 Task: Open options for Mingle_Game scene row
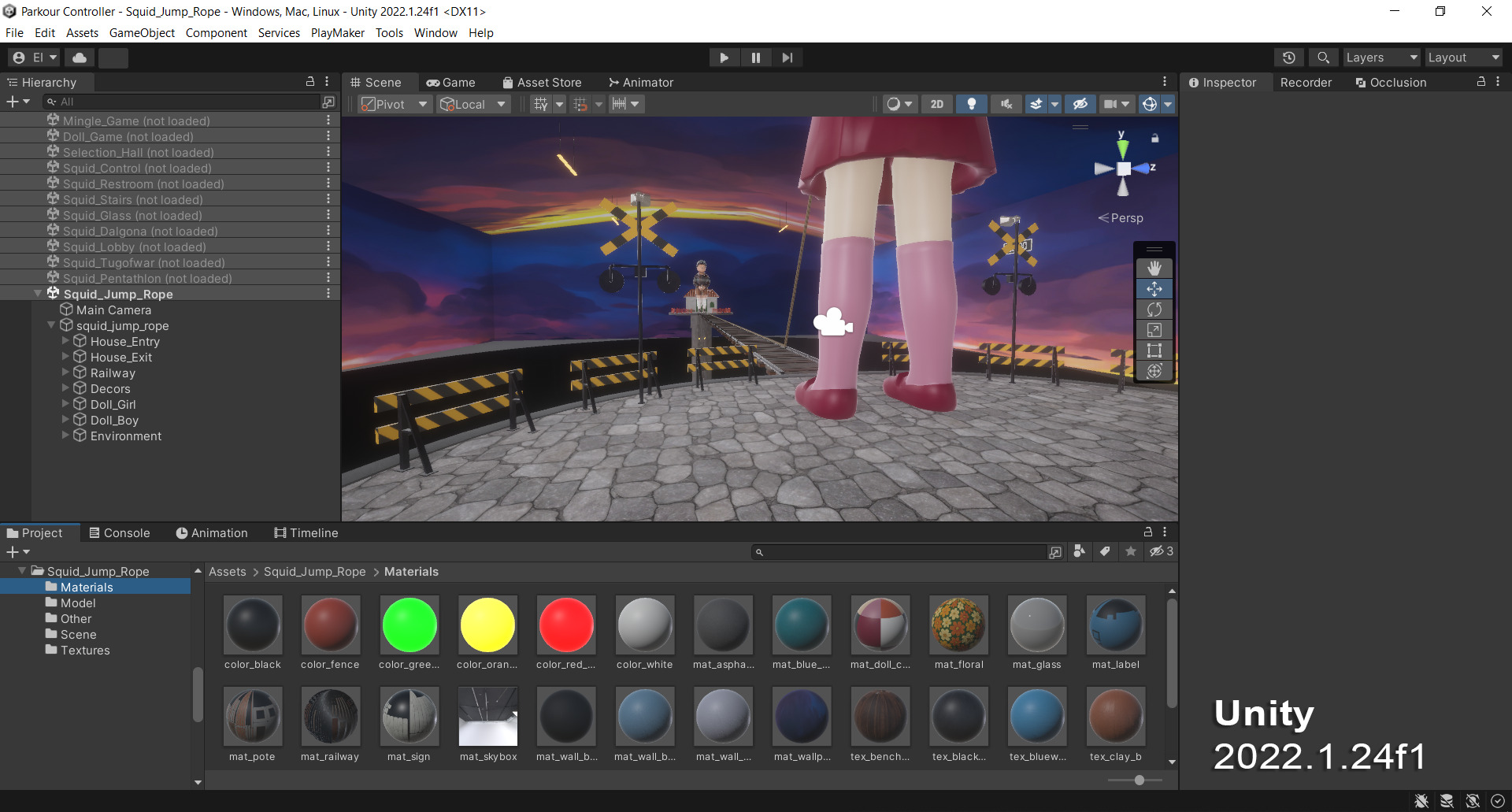point(328,121)
